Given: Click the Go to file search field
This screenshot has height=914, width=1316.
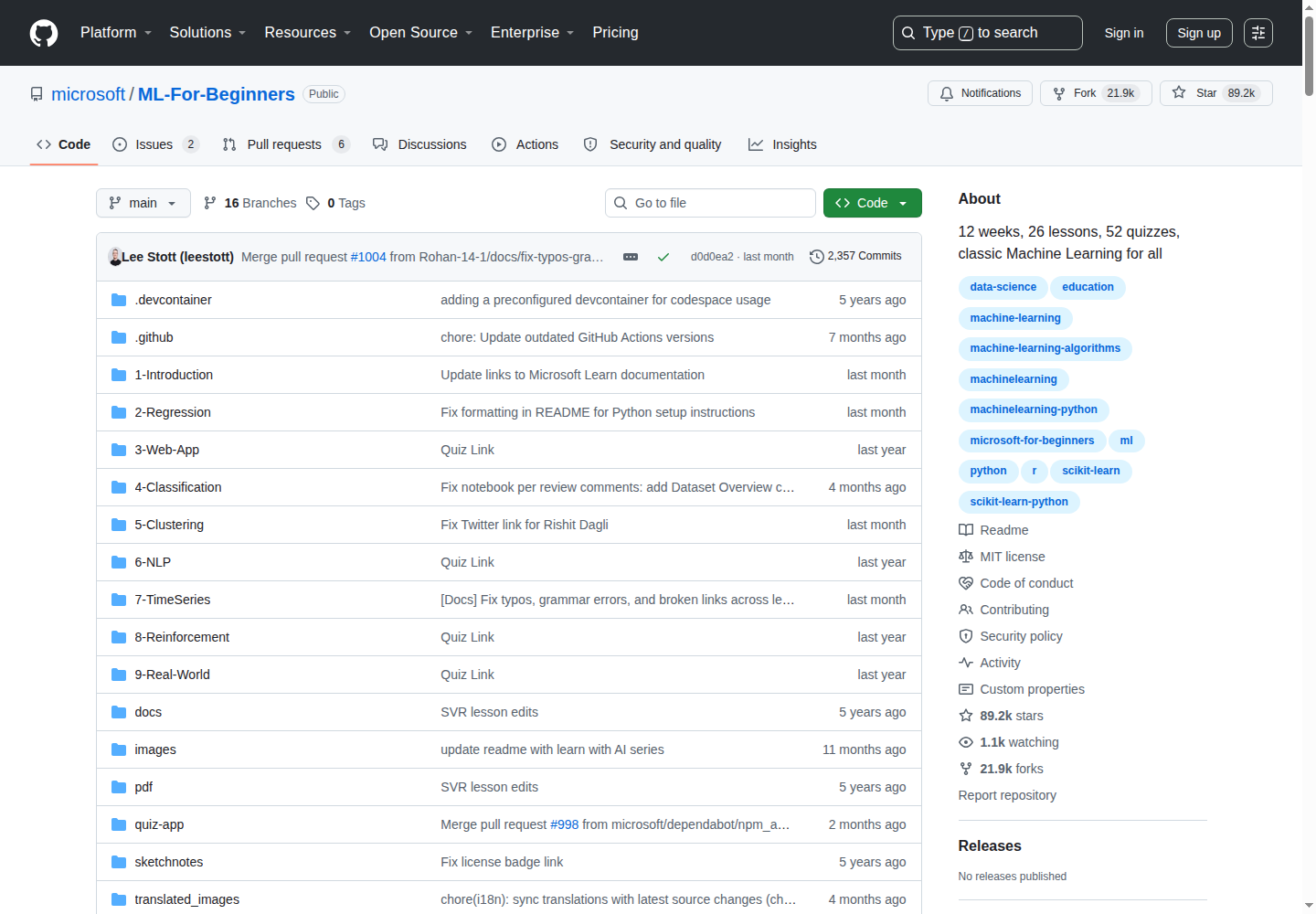Looking at the screenshot, I should [710, 203].
